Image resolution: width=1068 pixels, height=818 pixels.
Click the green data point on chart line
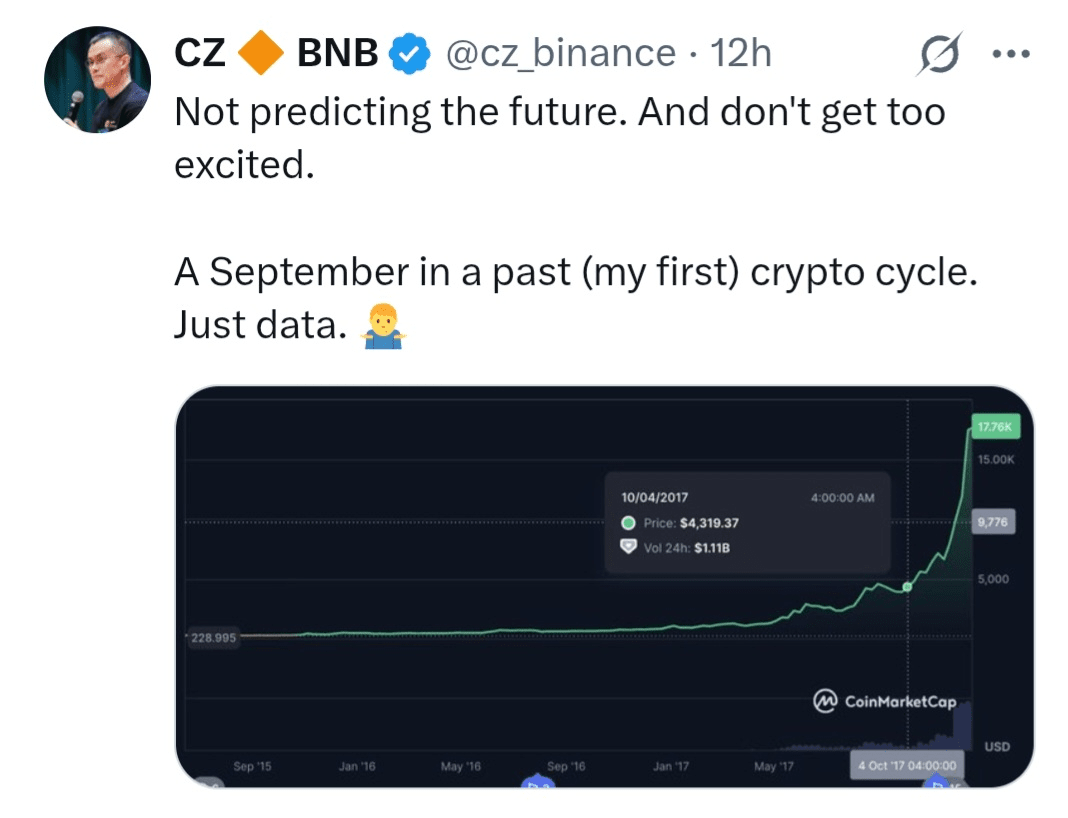tap(907, 587)
